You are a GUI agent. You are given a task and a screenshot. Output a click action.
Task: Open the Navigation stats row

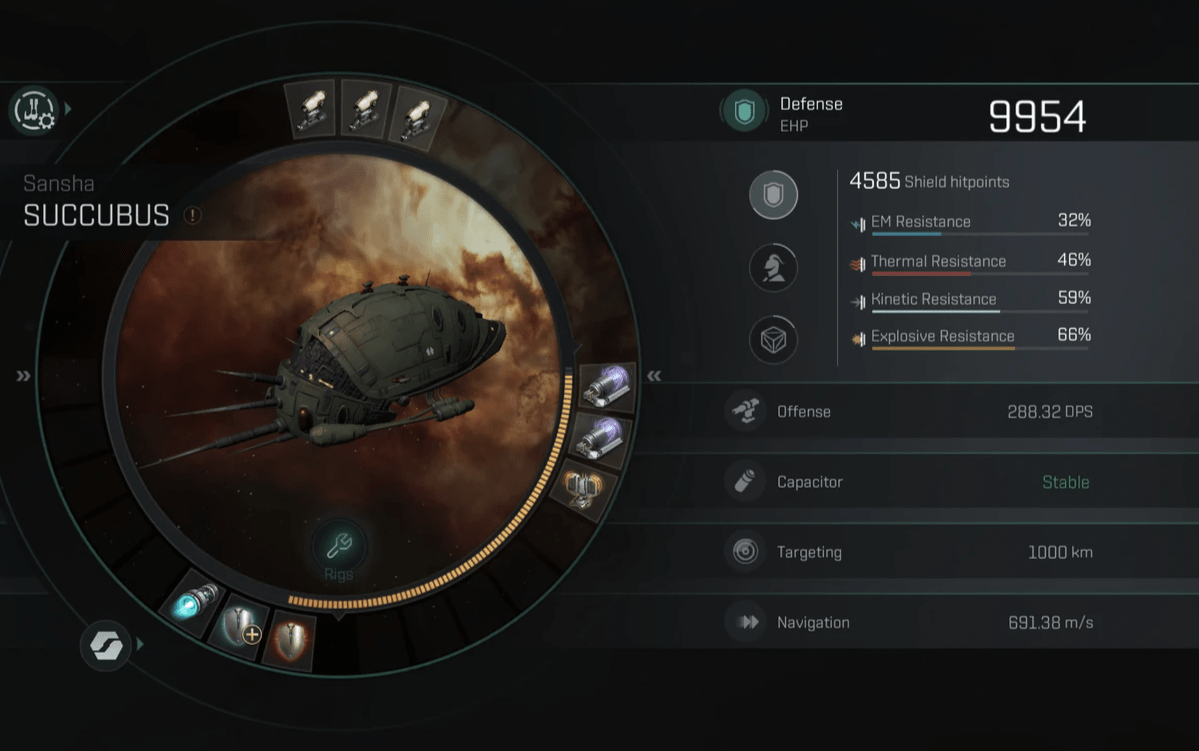click(910, 623)
